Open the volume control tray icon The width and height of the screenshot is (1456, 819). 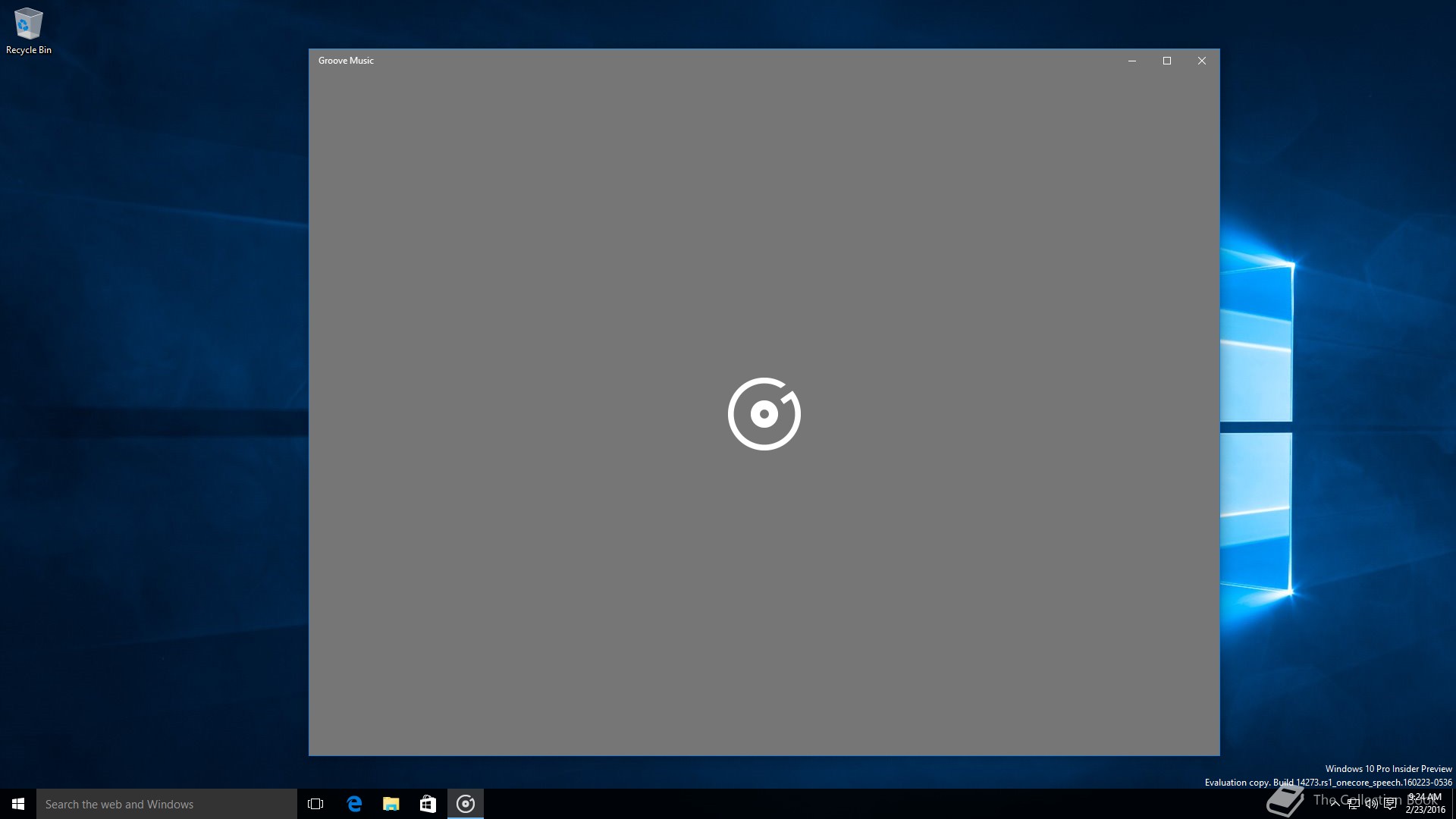[x=1372, y=804]
